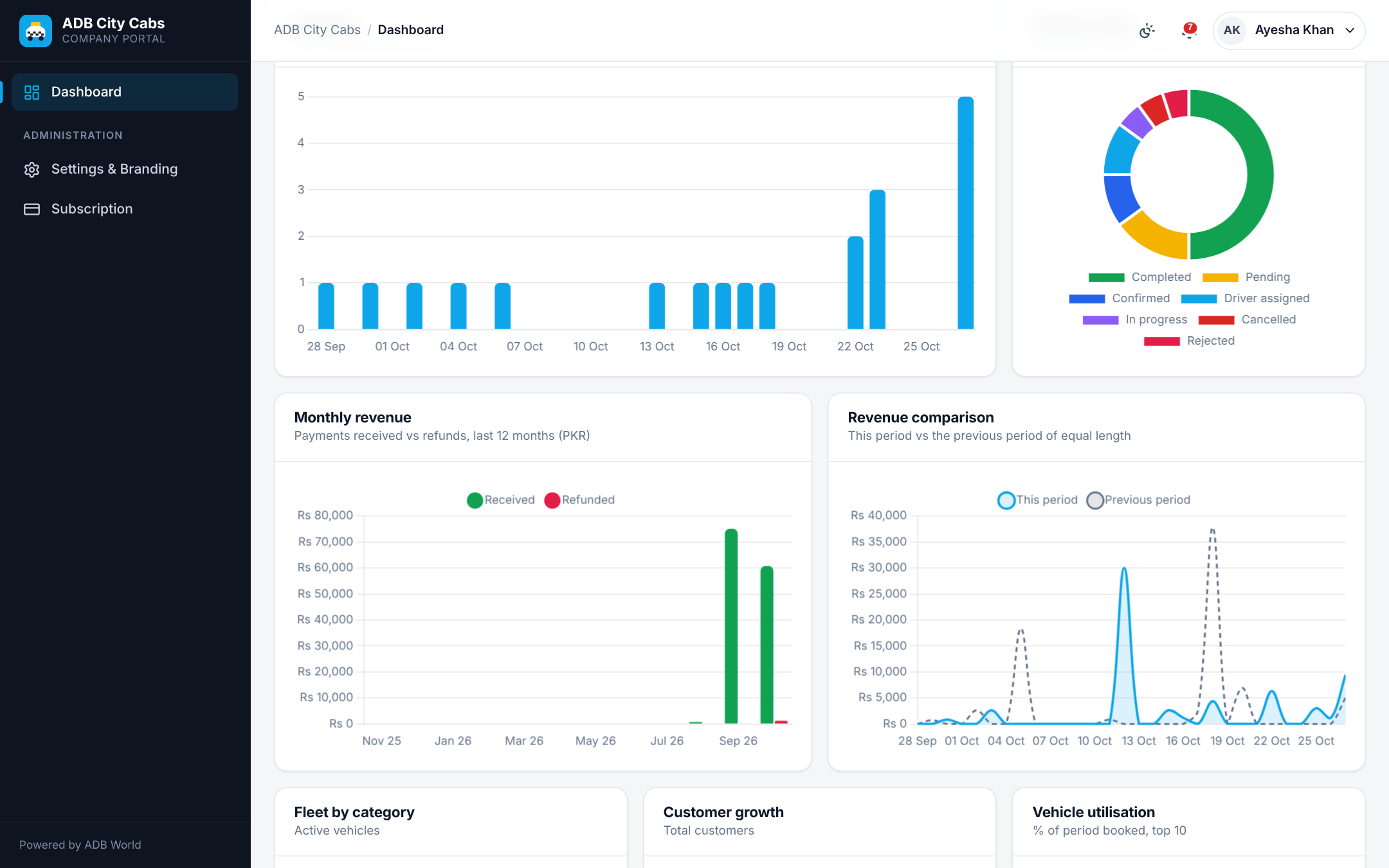Click the Powered by ADB World footer text
Screen dimensions: 1389x868
click(80, 845)
